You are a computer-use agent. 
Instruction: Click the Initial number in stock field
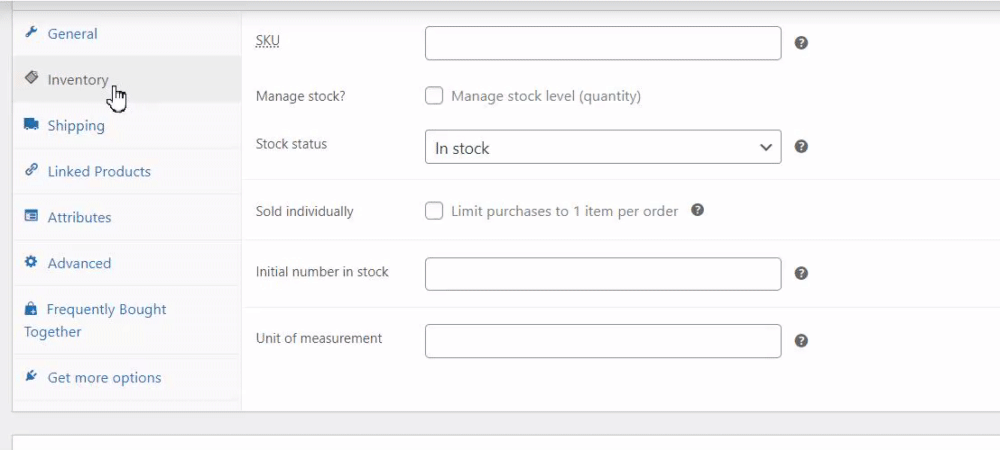[x=602, y=273]
